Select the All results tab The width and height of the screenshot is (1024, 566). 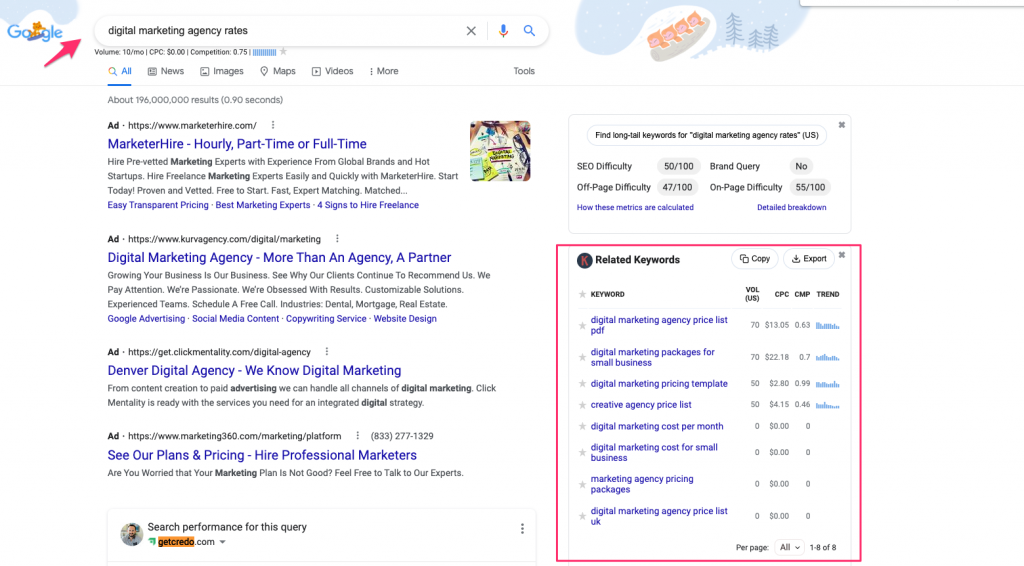click(120, 71)
